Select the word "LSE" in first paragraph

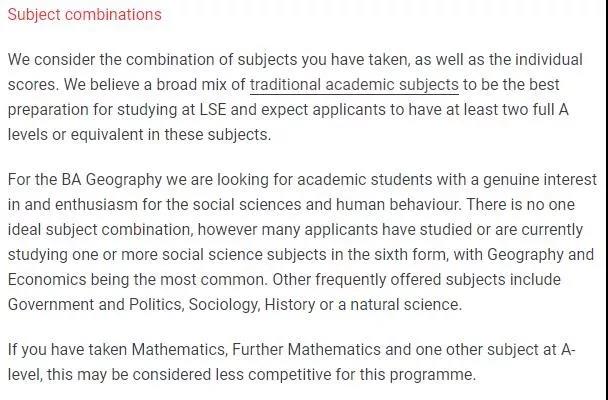pyautogui.click(x=212, y=110)
